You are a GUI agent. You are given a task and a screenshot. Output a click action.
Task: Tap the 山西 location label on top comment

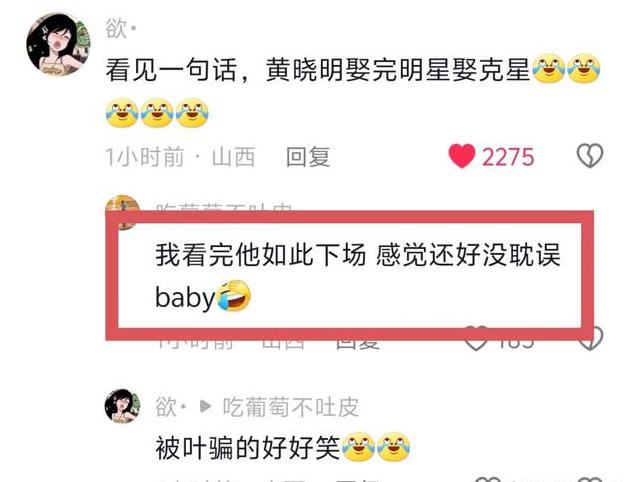[233, 157]
